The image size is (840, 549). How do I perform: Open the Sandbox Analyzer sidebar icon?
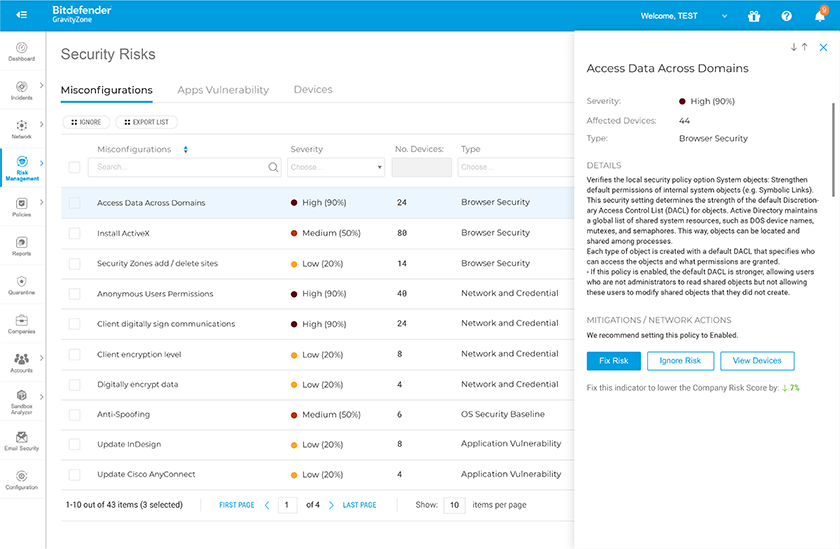pos(21,395)
